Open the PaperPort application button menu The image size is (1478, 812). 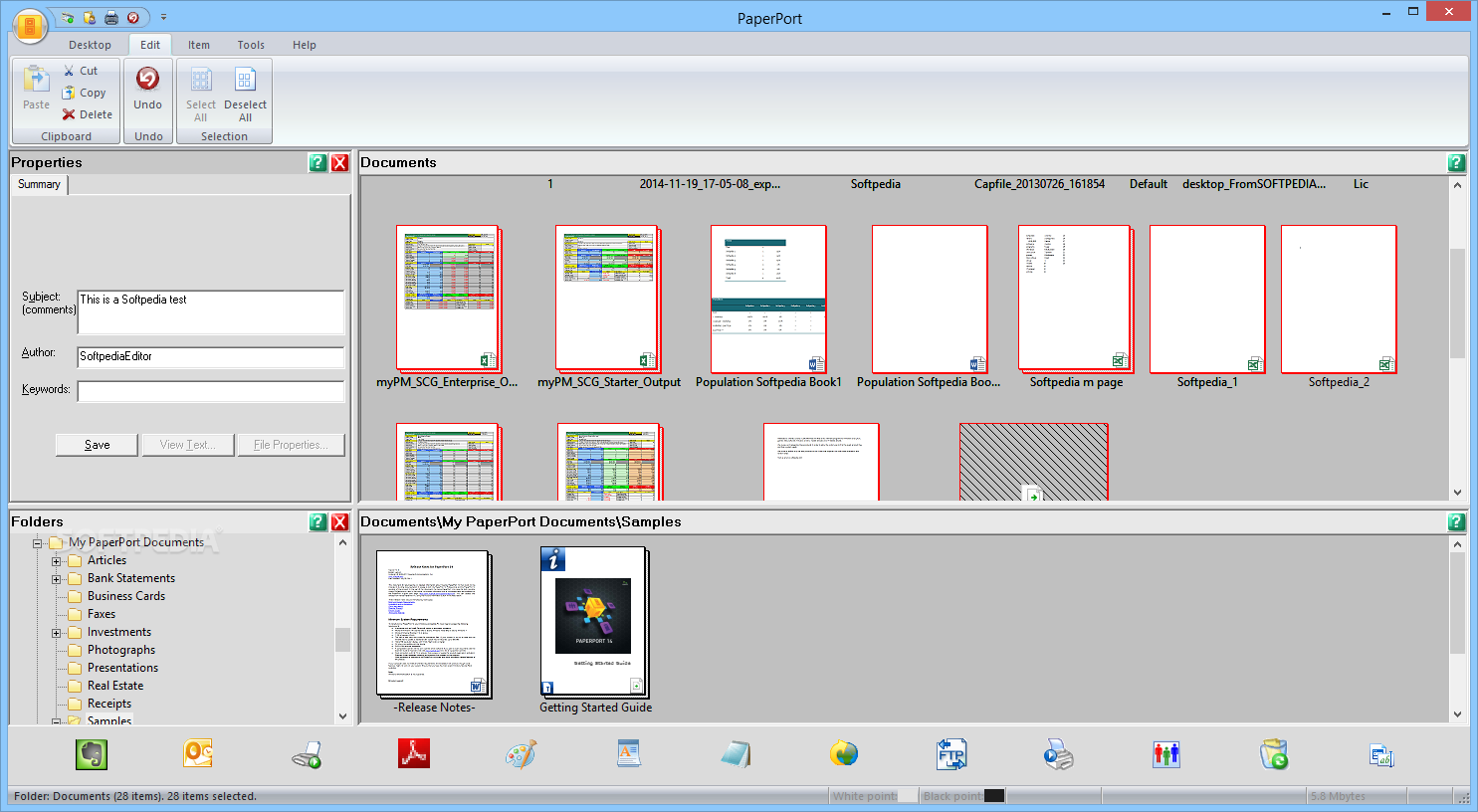(x=30, y=26)
